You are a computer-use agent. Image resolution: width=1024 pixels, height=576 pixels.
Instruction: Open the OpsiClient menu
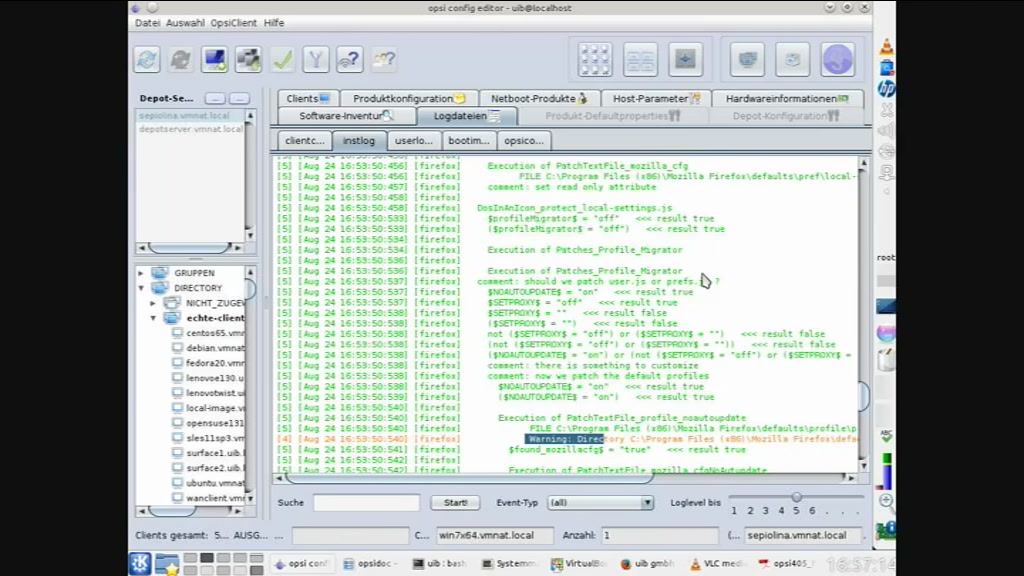(x=233, y=23)
